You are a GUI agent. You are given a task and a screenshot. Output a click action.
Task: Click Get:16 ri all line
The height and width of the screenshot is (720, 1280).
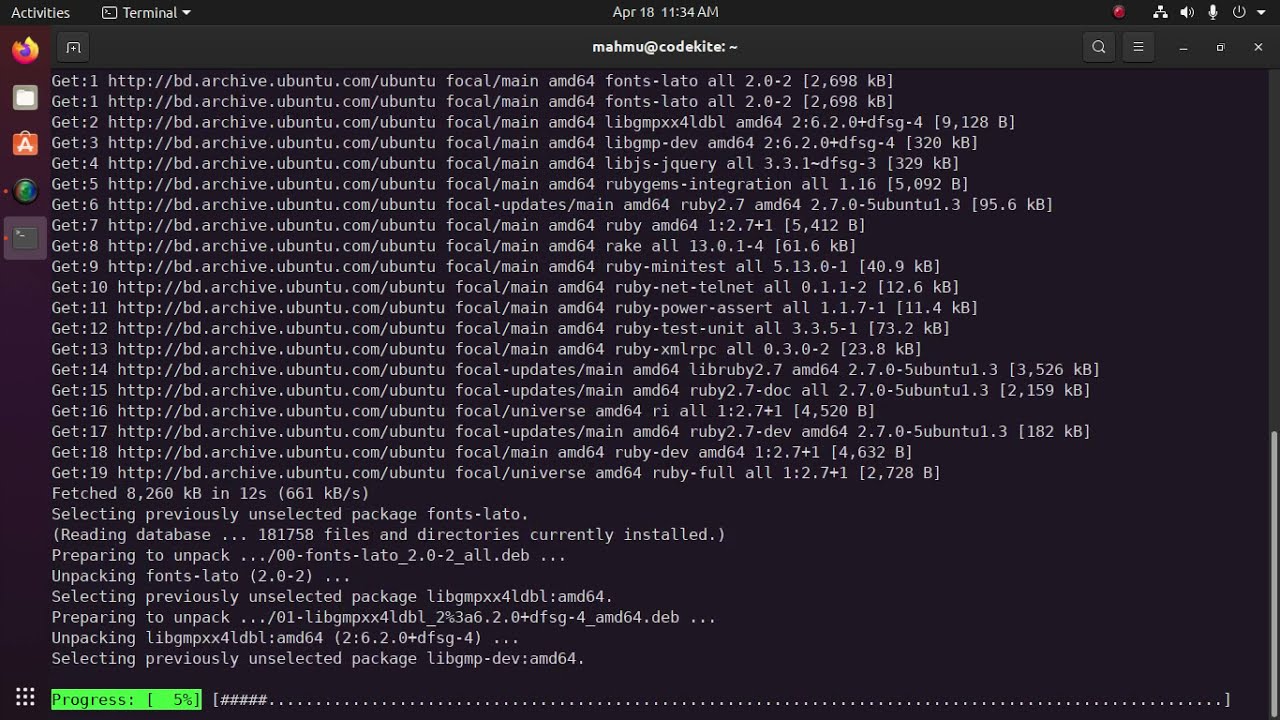coord(463,411)
